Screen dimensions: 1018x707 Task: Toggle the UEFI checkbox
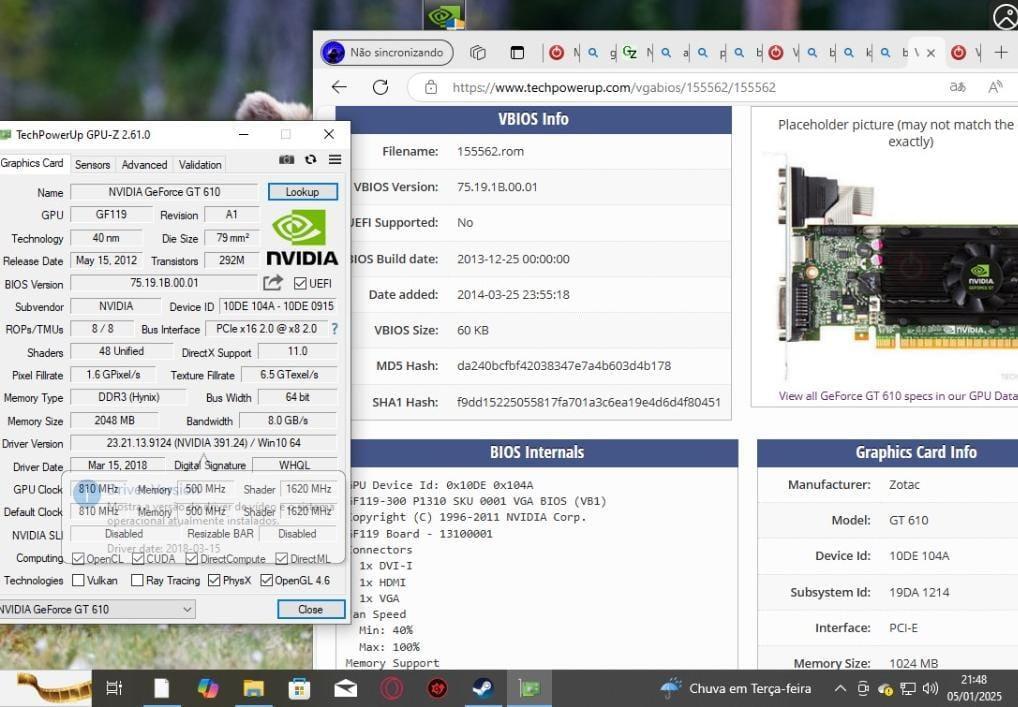pos(300,283)
